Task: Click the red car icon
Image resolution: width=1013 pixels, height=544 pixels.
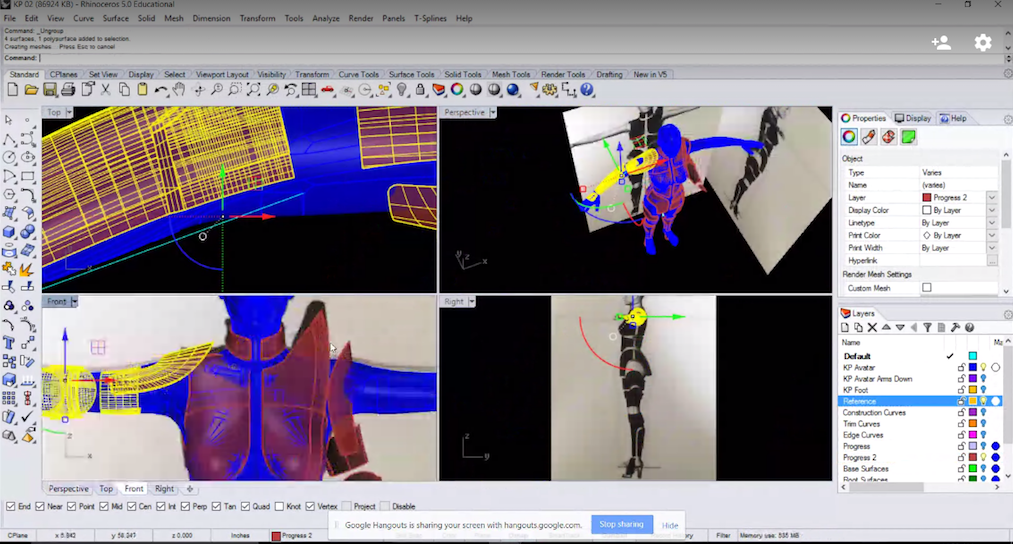Action: coord(328,90)
